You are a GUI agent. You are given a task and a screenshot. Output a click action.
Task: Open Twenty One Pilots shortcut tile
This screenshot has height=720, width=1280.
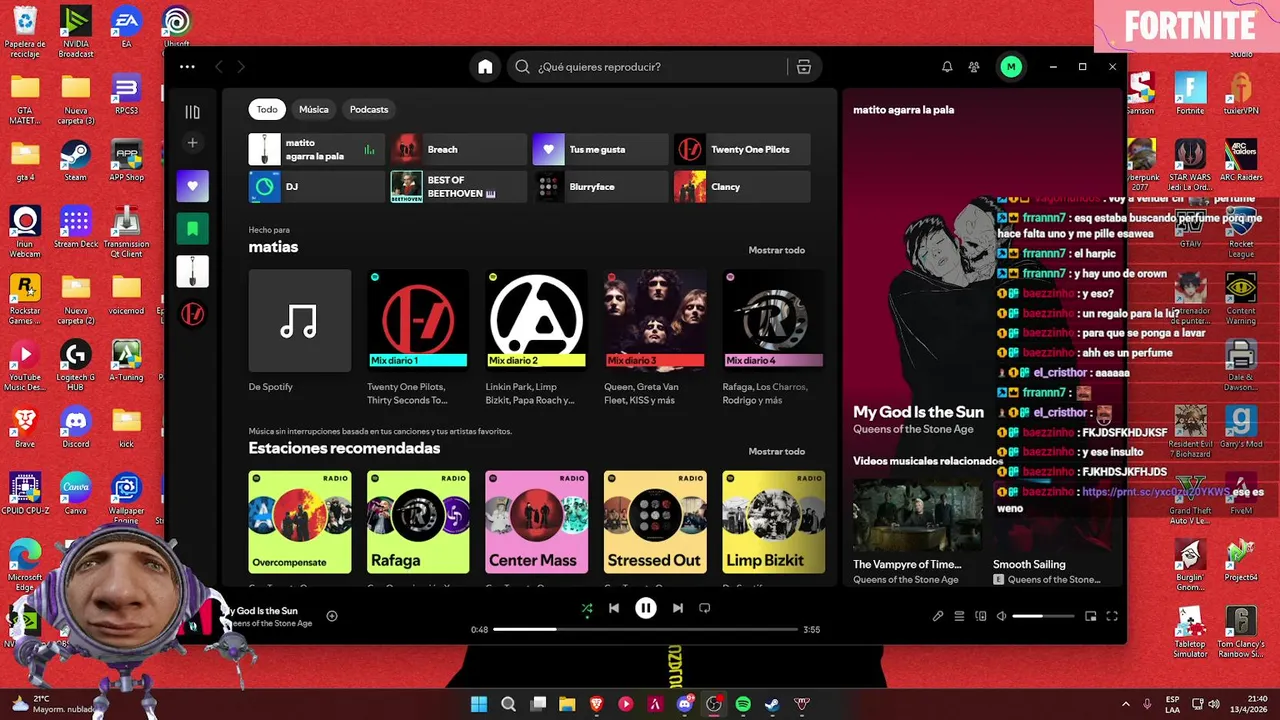[x=742, y=150]
